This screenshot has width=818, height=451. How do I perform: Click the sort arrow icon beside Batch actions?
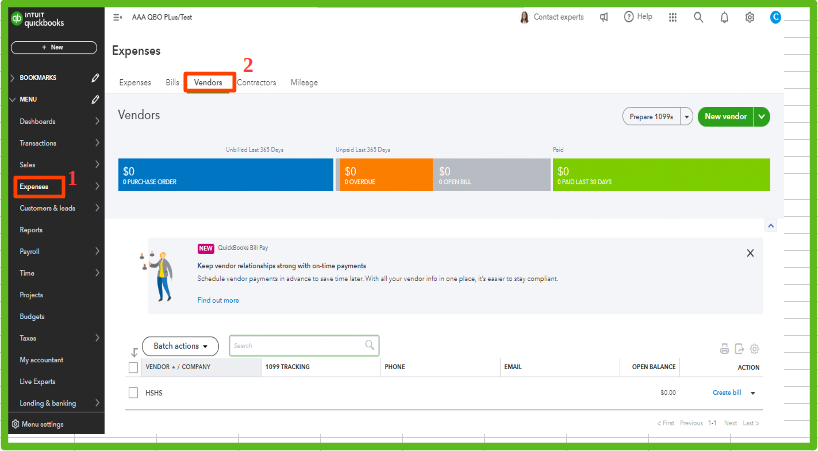[x=134, y=352]
